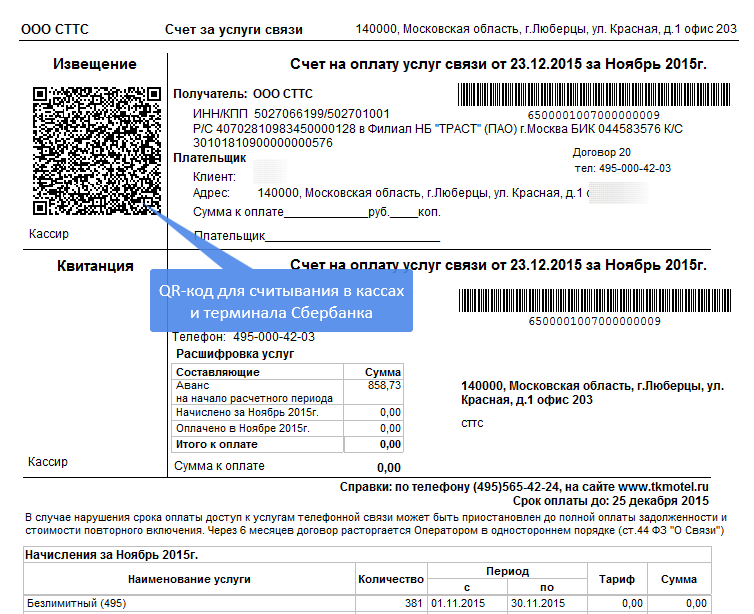The height and width of the screenshot is (614, 754).
Task: Click the 'Тариф' column header
Action: [x=617, y=579]
